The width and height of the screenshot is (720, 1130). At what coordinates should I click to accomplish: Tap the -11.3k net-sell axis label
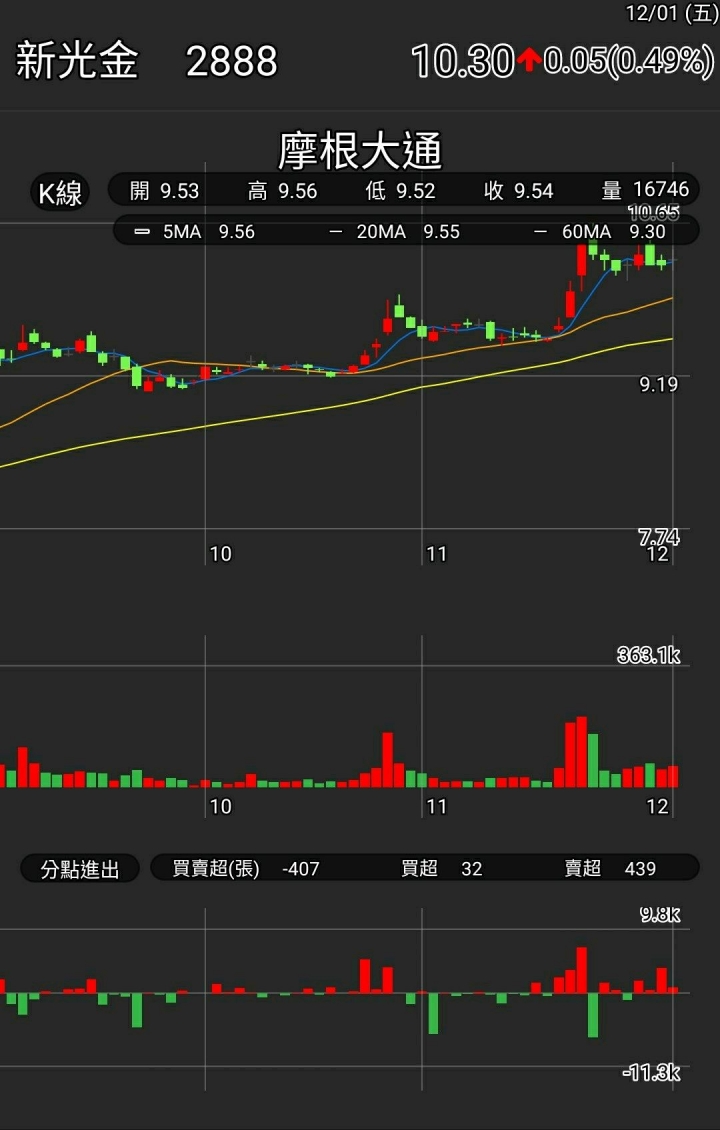[x=651, y=1073]
